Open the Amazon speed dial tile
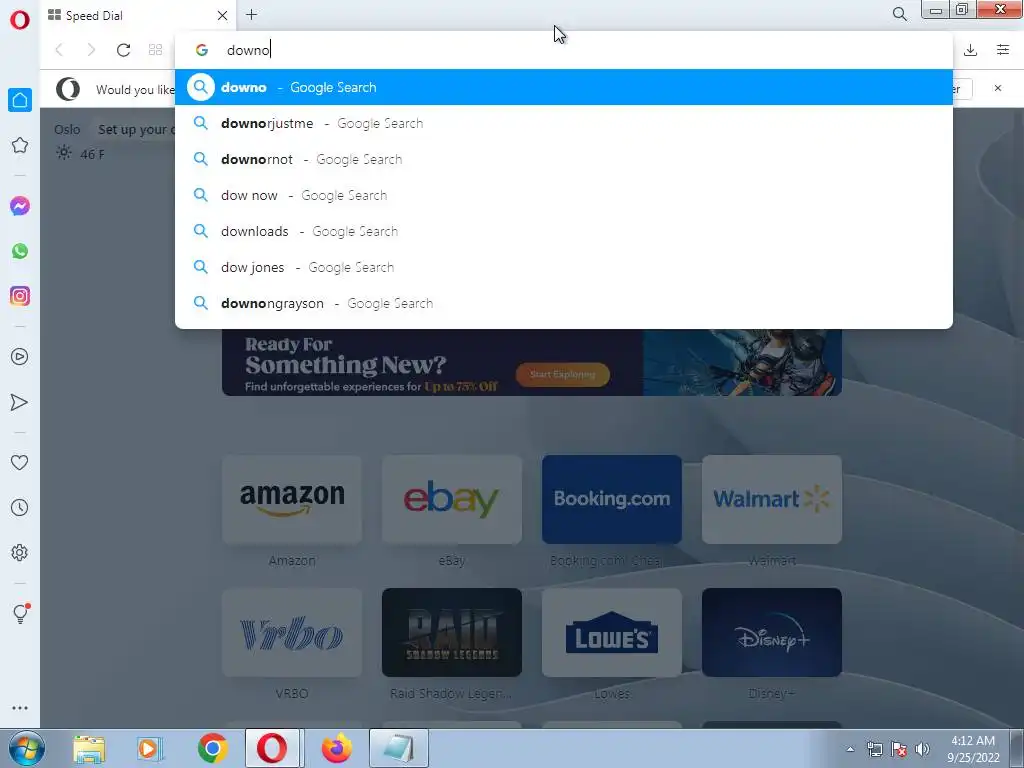This screenshot has height=768, width=1024. coord(292,500)
